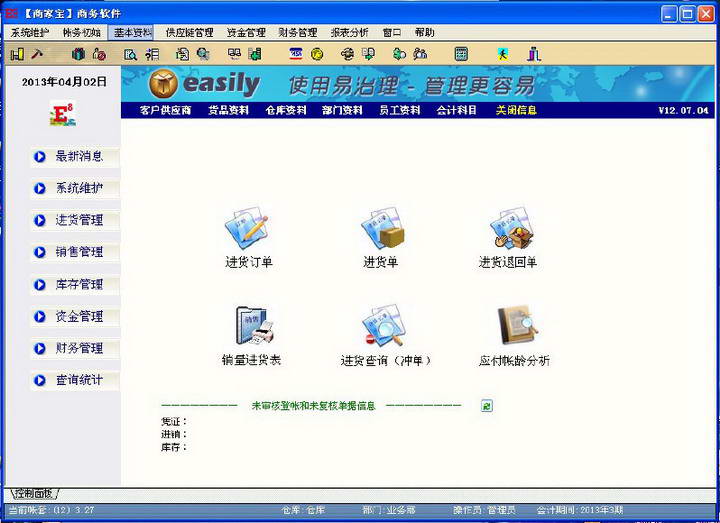Open the 帮助 menu
Image resolution: width=720 pixels, height=523 pixels.
[x=424, y=33]
